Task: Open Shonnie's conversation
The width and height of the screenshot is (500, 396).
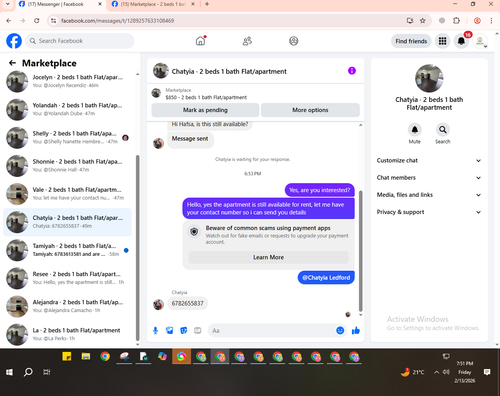Action: point(68,166)
